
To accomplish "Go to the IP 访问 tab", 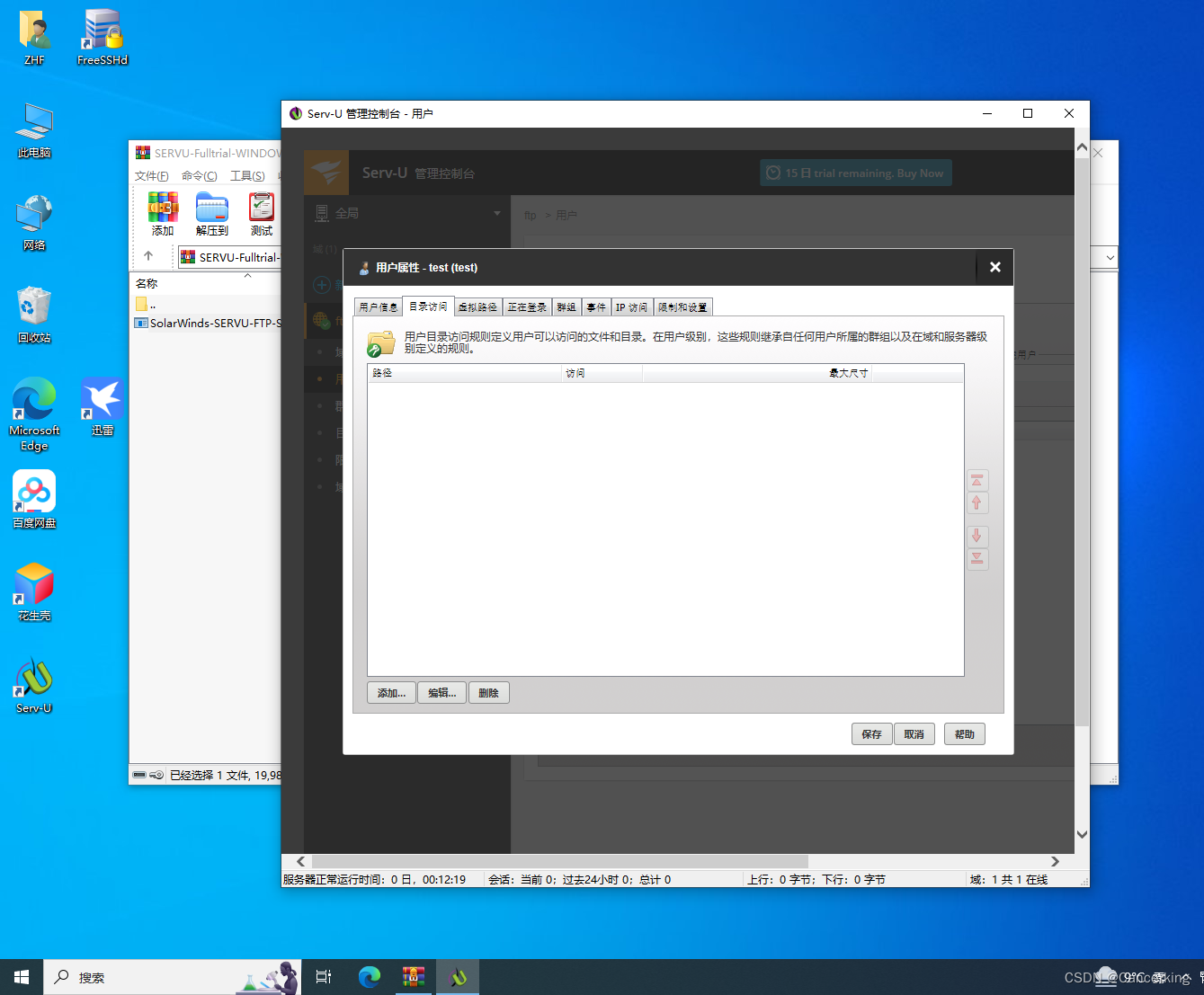I will [x=631, y=307].
